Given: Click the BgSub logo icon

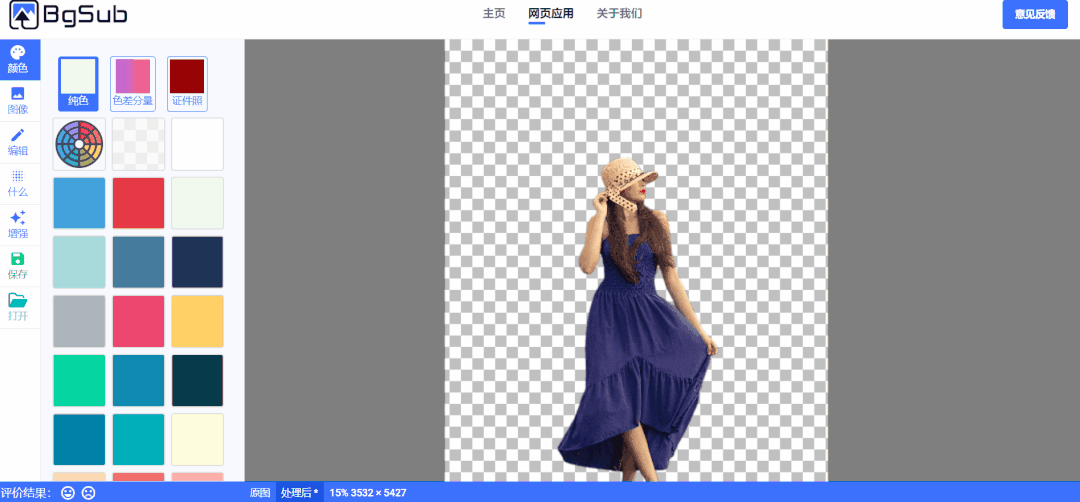Looking at the screenshot, I should [x=23, y=14].
